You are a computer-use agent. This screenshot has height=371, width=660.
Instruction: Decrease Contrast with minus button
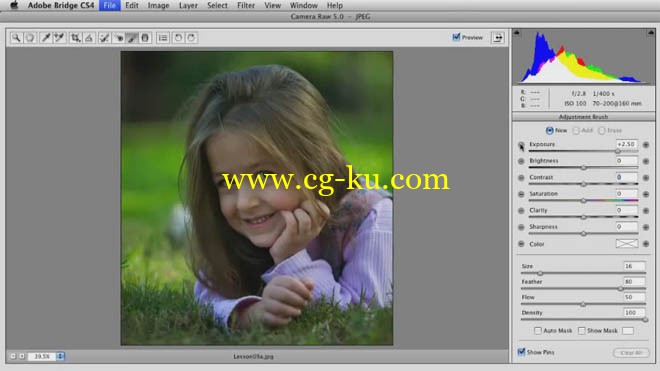(x=521, y=178)
